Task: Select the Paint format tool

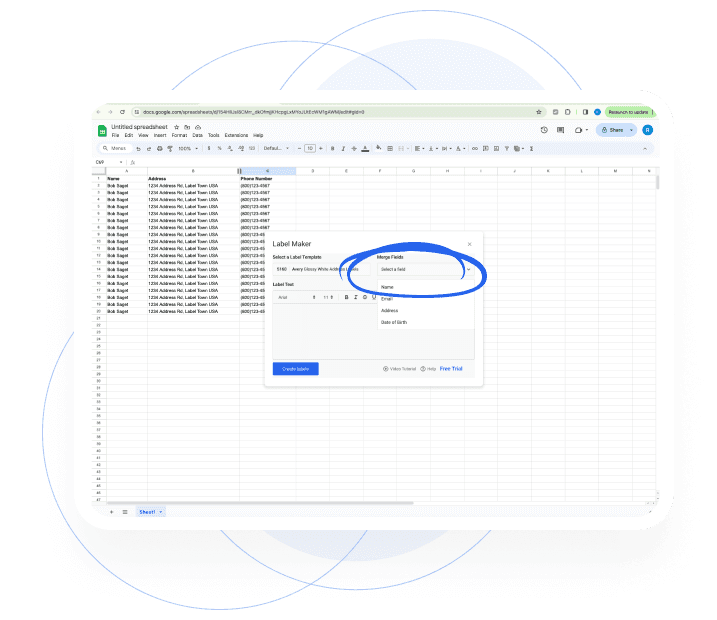Action: (170, 149)
